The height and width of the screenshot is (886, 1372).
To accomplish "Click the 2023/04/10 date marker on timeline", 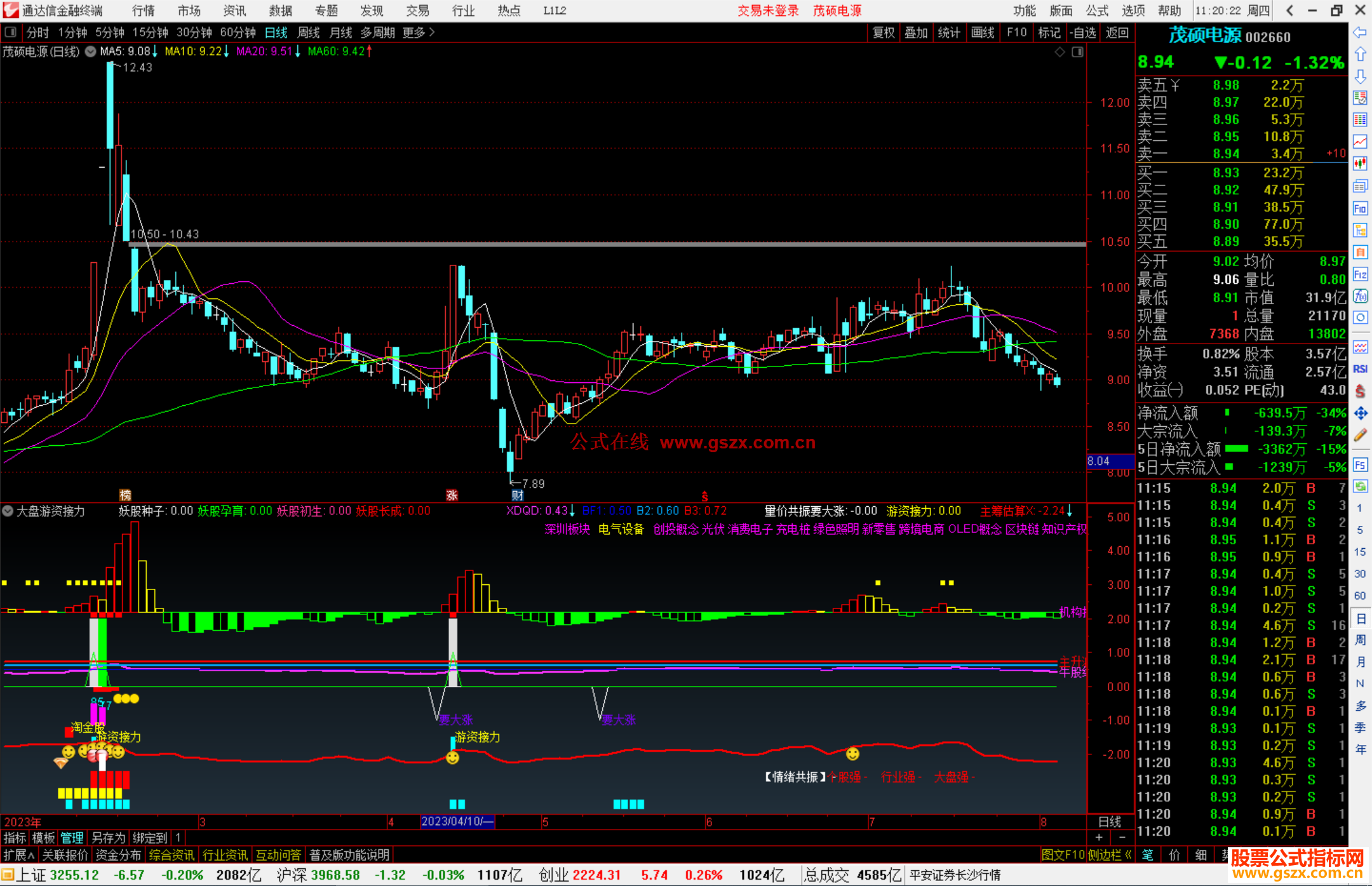I will (457, 821).
